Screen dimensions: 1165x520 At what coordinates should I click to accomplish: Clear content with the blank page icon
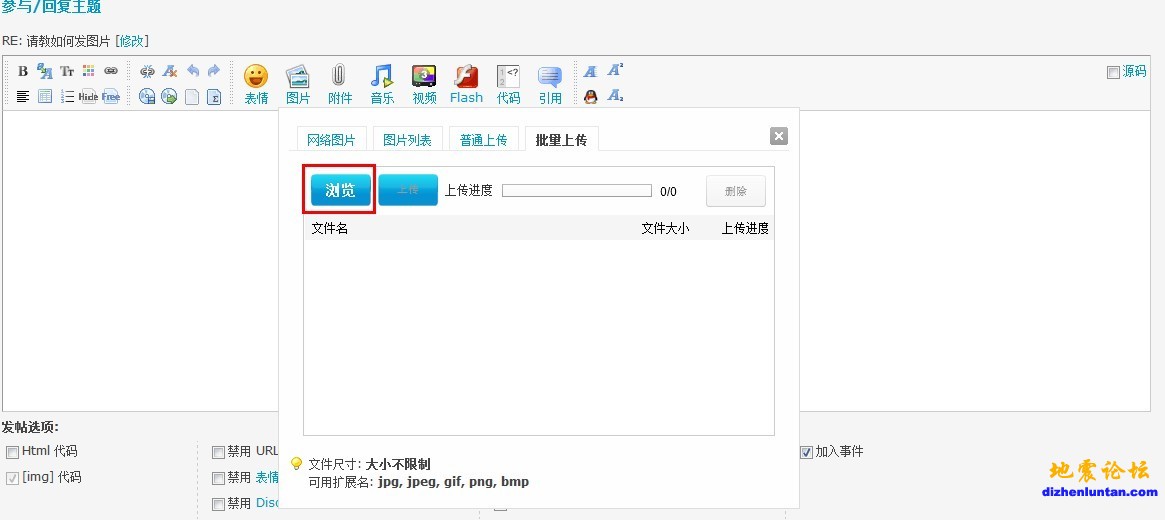(x=192, y=97)
